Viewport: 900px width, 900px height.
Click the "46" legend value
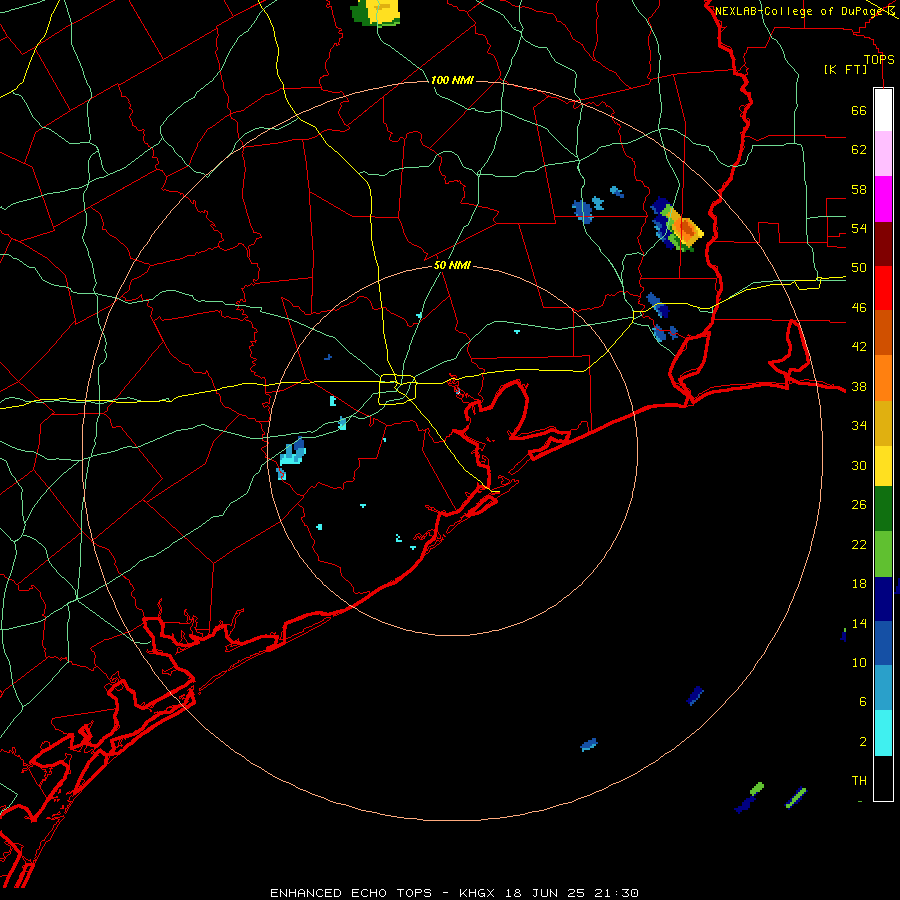[859, 308]
